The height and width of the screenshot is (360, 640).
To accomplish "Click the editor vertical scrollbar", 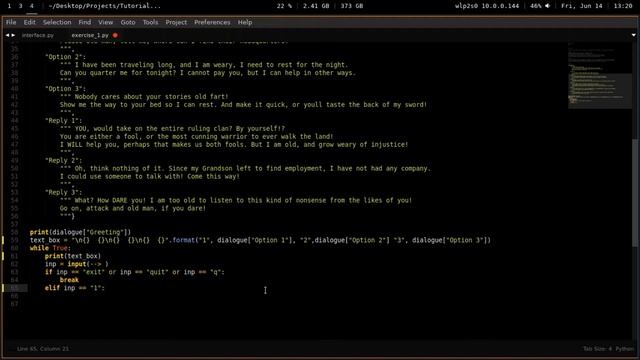I will coord(635,192).
